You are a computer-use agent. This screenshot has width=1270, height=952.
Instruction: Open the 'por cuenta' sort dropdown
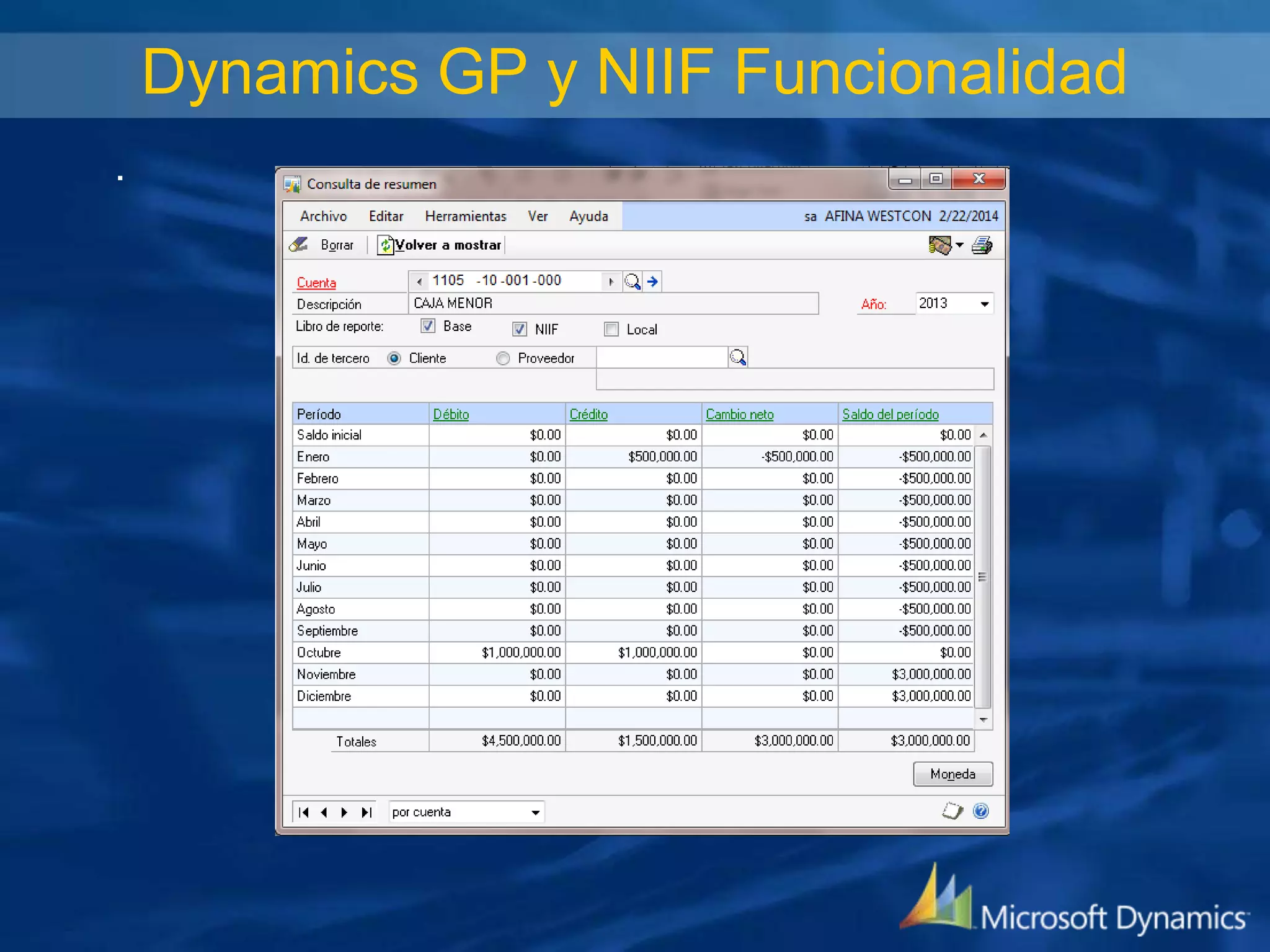pos(535,812)
